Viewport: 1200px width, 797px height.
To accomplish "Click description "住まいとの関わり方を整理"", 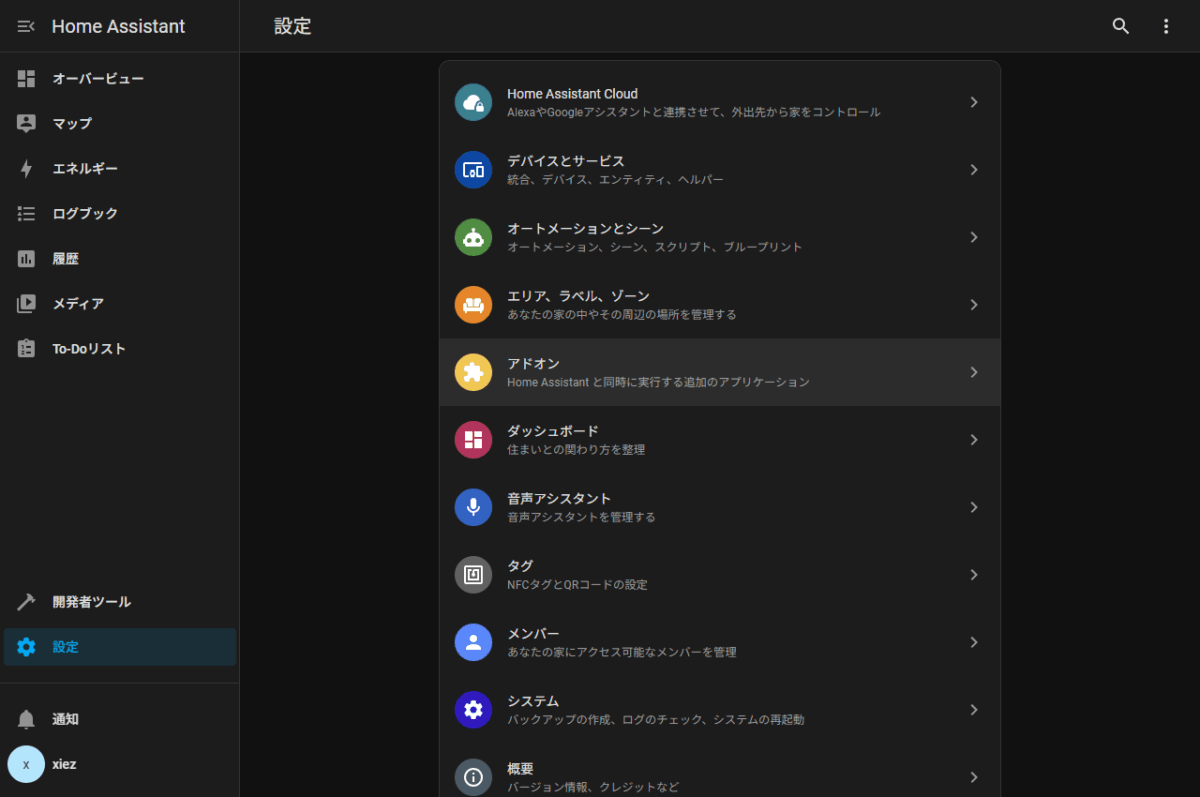I will (576, 450).
